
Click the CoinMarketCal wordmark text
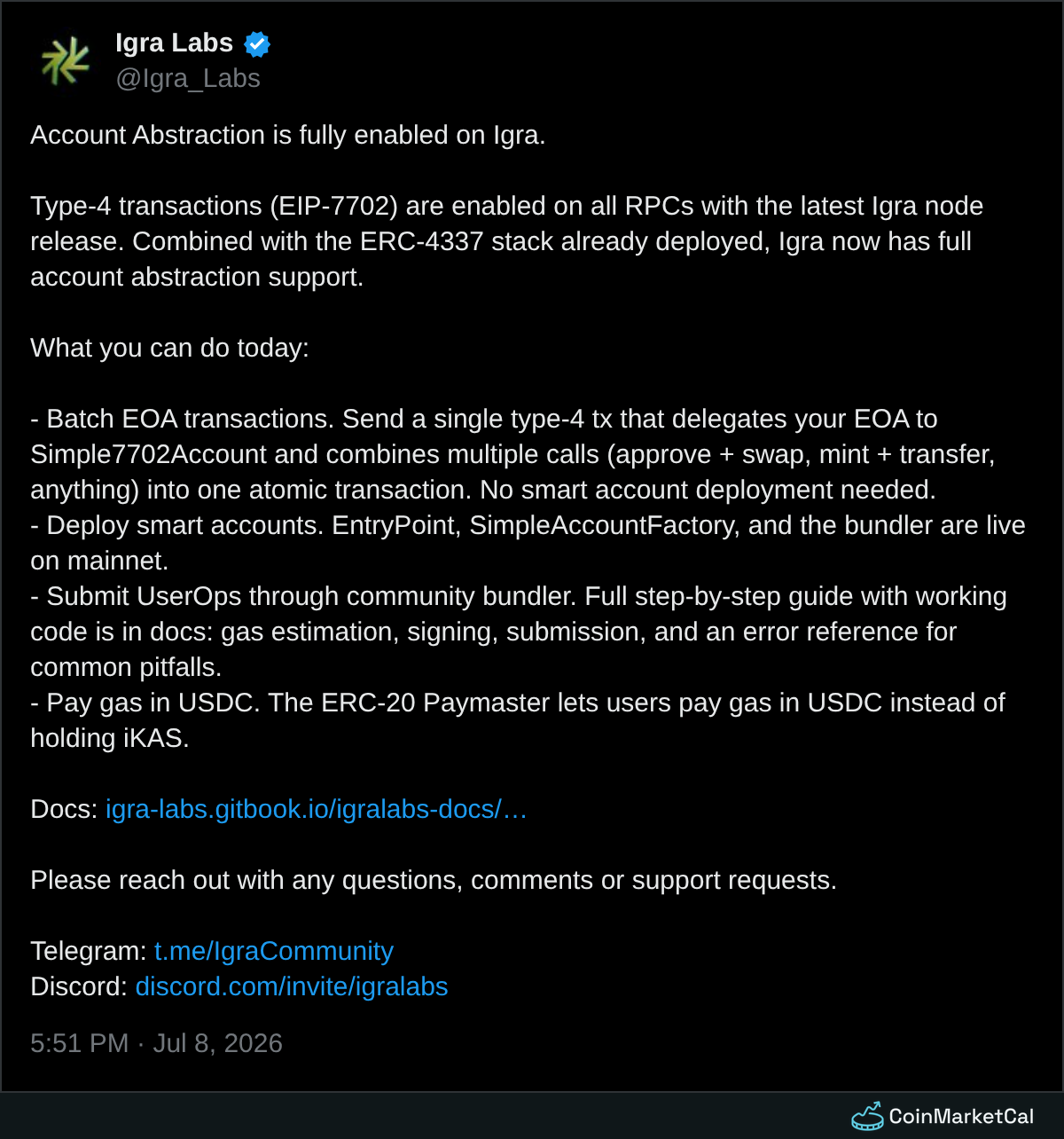point(961,1117)
